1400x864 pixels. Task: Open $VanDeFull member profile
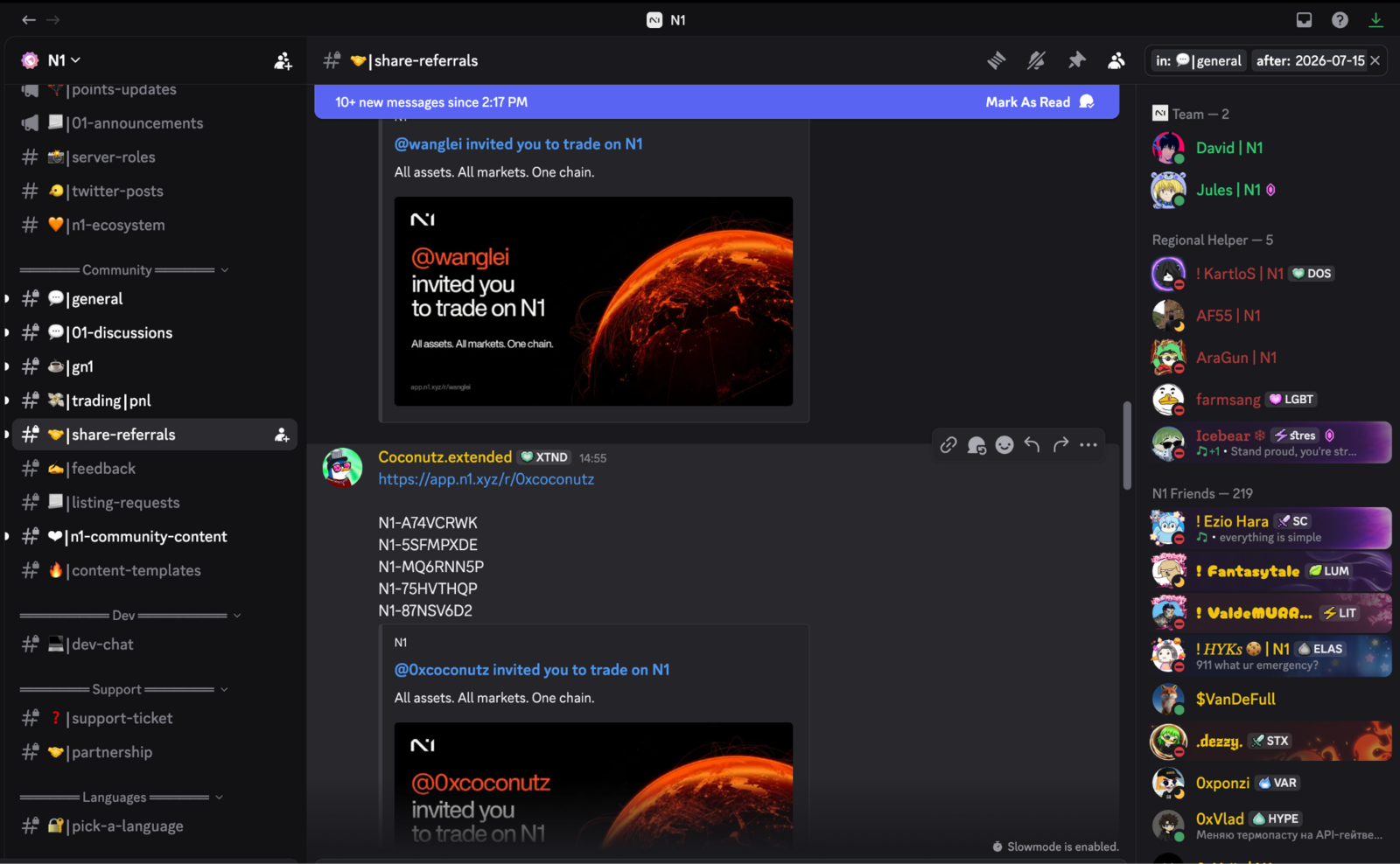tap(1270, 699)
